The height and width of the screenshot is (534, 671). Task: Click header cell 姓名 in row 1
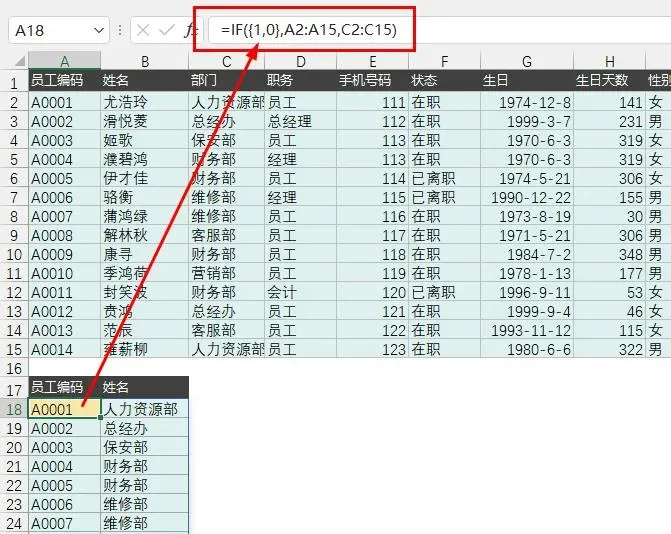tap(145, 80)
